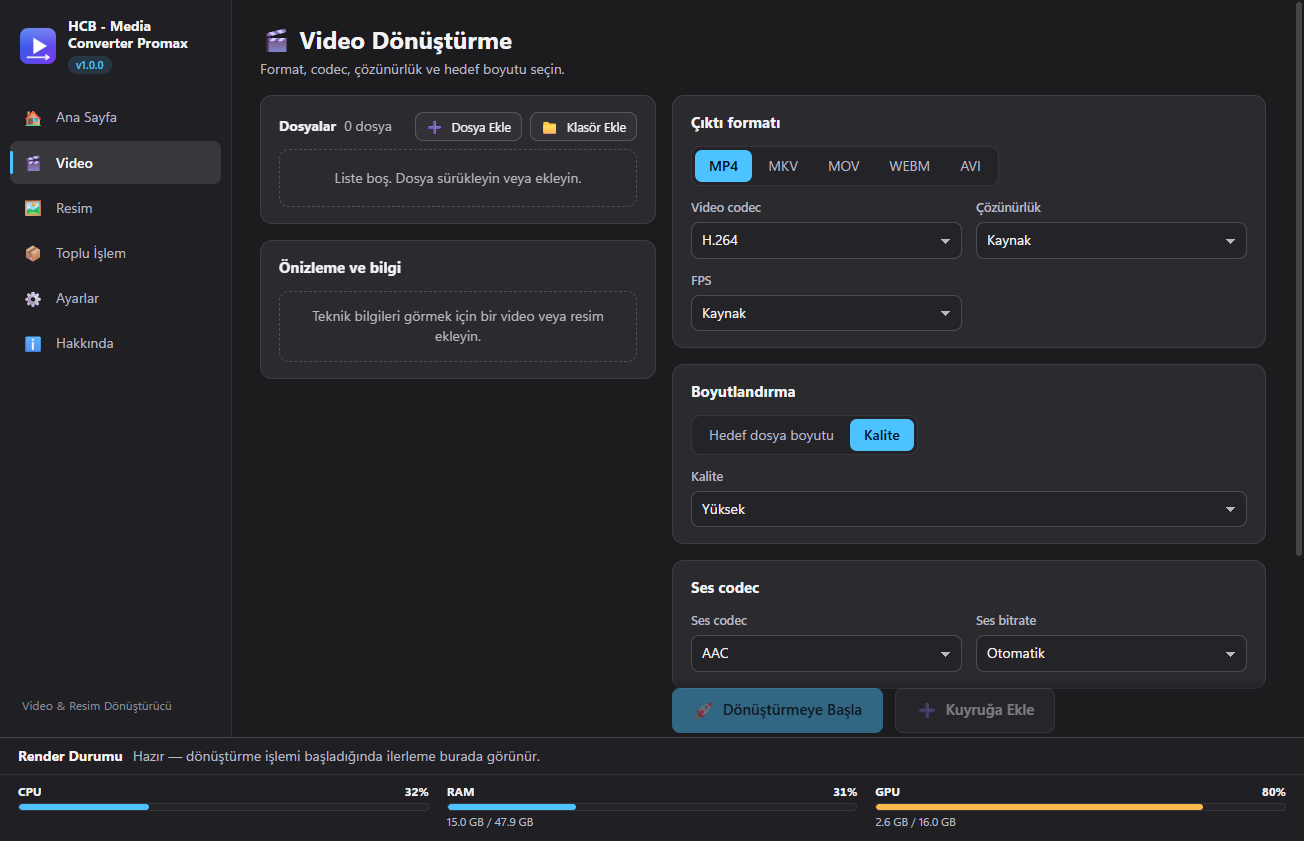The image size is (1304, 841).
Task: Click the clapperboard icon in Video Dönüştürme heading
Action: pos(276,41)
